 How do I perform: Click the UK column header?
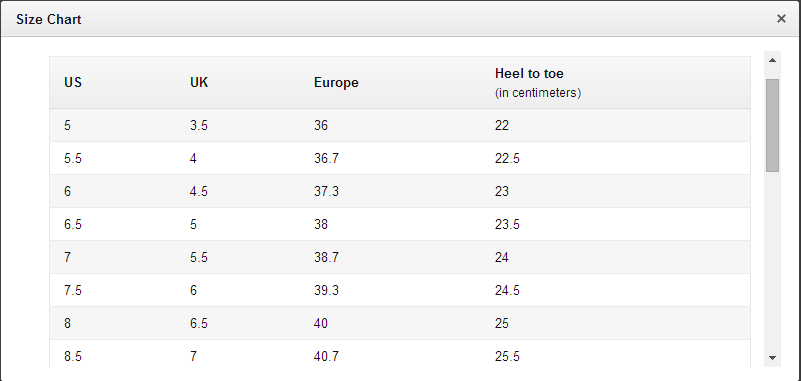tap(199, 82)
